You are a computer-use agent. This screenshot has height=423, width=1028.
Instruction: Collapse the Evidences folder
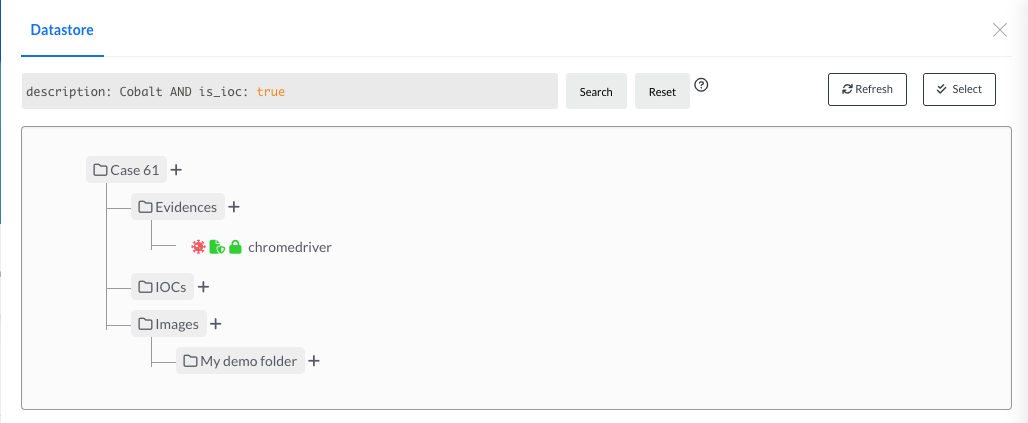point(177,207)
